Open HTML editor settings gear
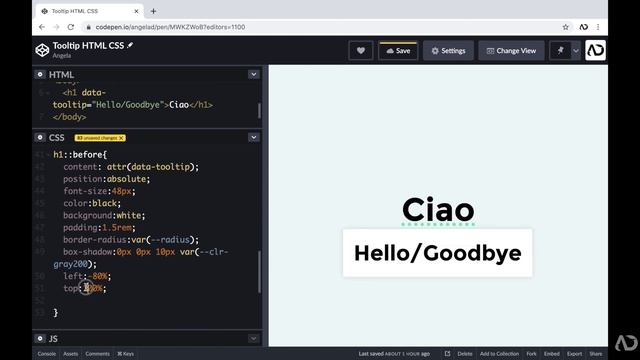640x360 pixels. point(40,74)
